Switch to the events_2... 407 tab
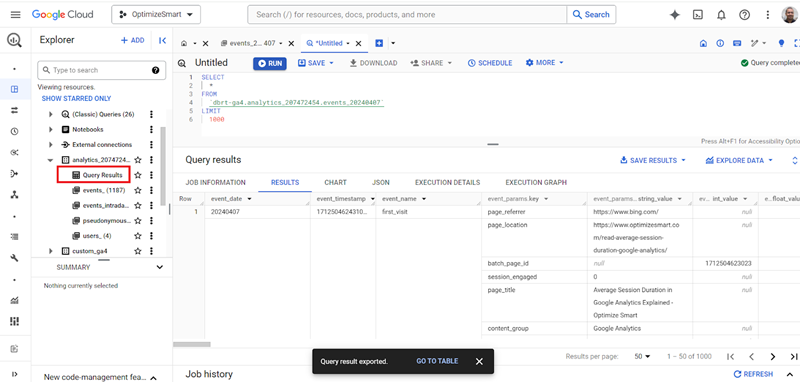 click(252, 43)
